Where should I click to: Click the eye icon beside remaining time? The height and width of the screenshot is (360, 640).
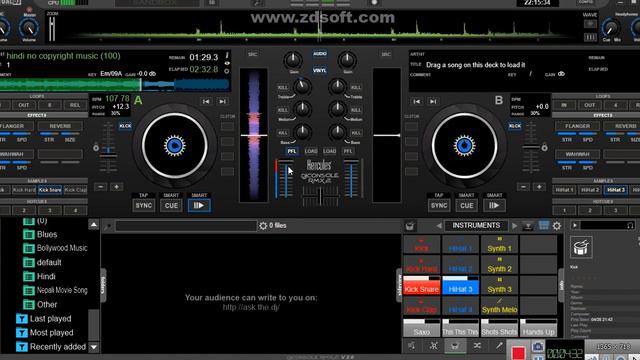227,63
